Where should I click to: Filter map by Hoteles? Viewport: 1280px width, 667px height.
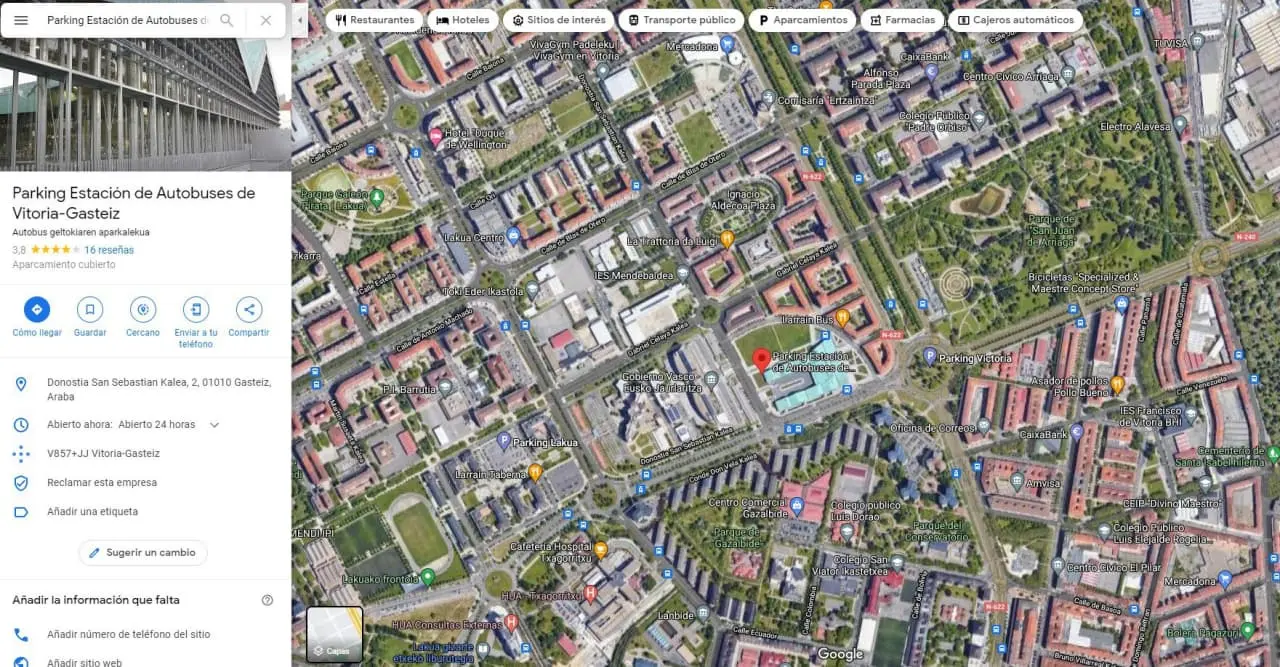click(x=462, y=20)
